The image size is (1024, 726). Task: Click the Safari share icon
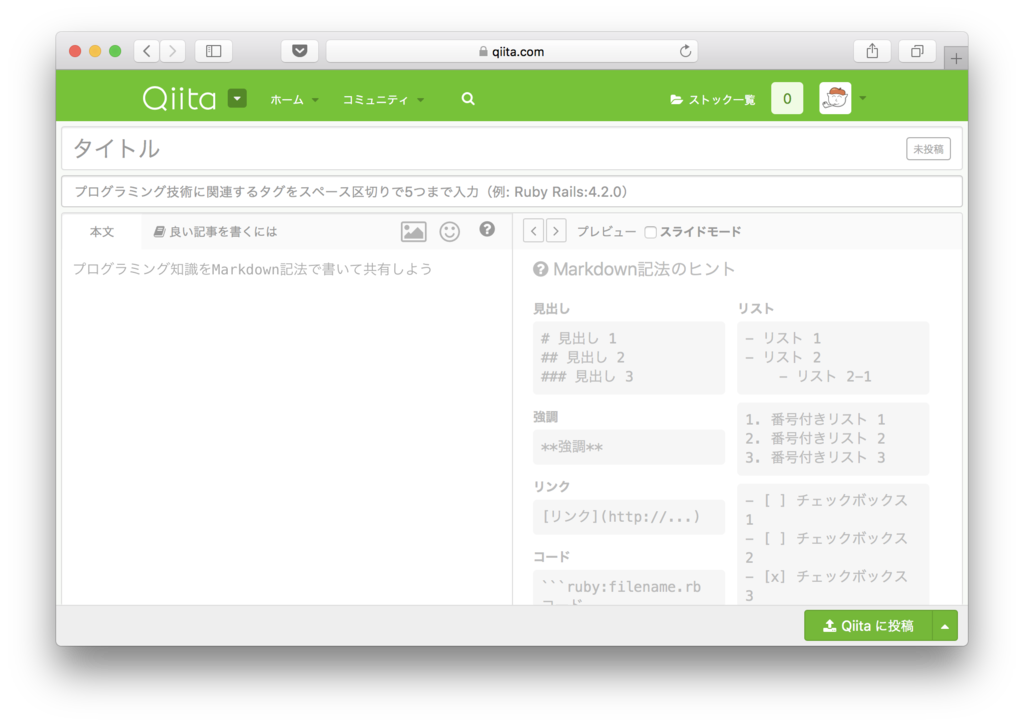872,51
